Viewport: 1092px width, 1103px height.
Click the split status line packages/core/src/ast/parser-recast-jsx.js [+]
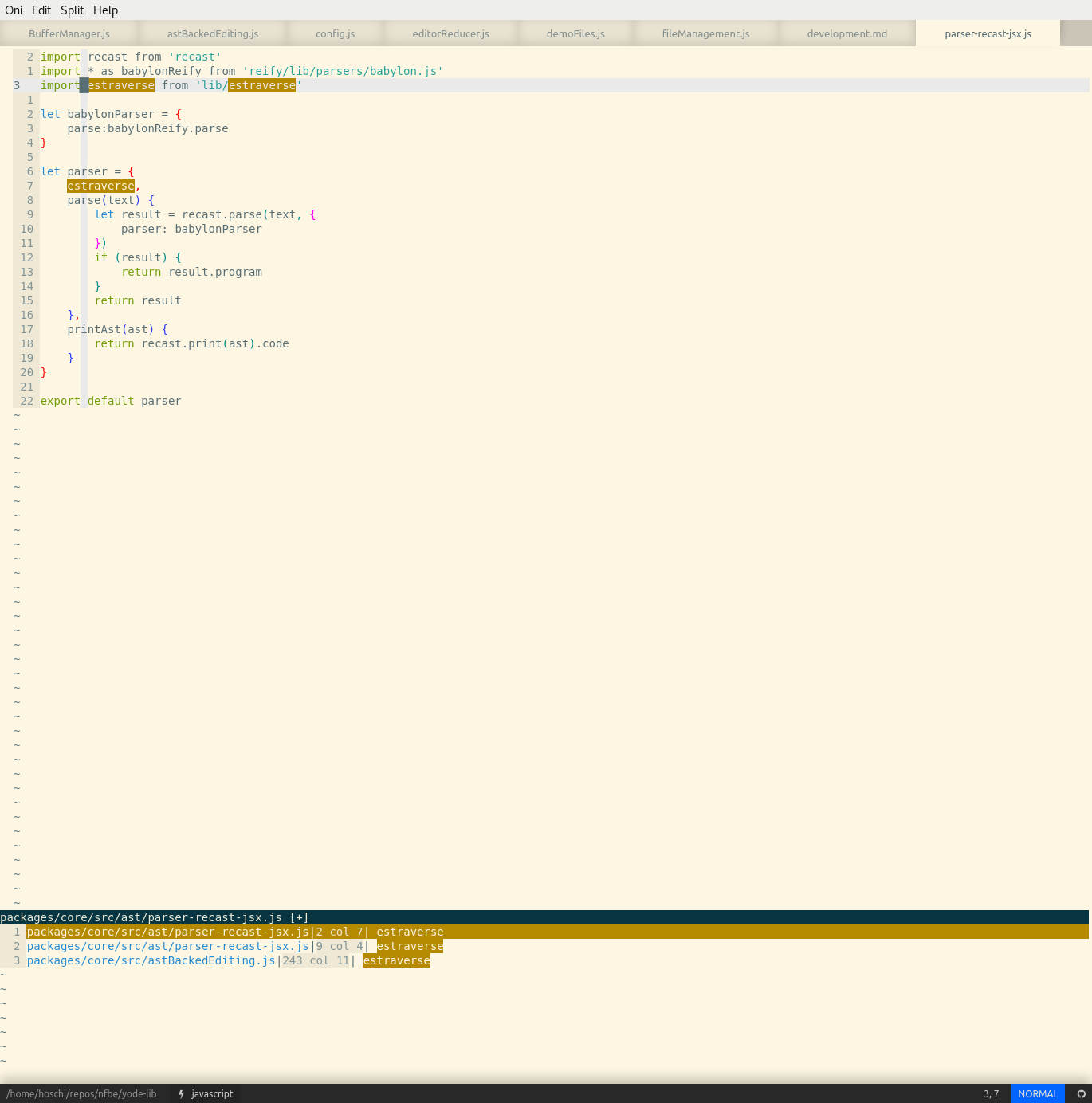(x=544, y=917)
